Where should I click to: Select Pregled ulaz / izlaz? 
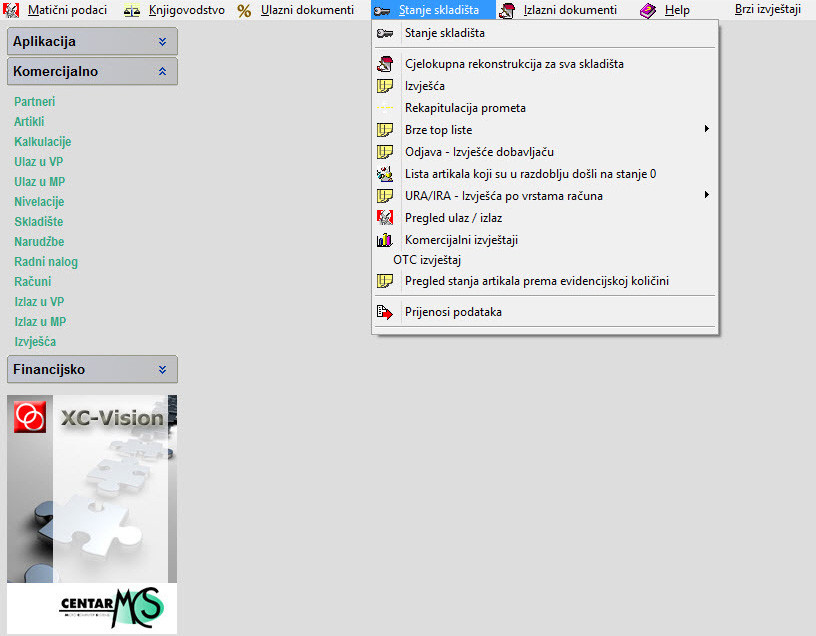[545, 218]
